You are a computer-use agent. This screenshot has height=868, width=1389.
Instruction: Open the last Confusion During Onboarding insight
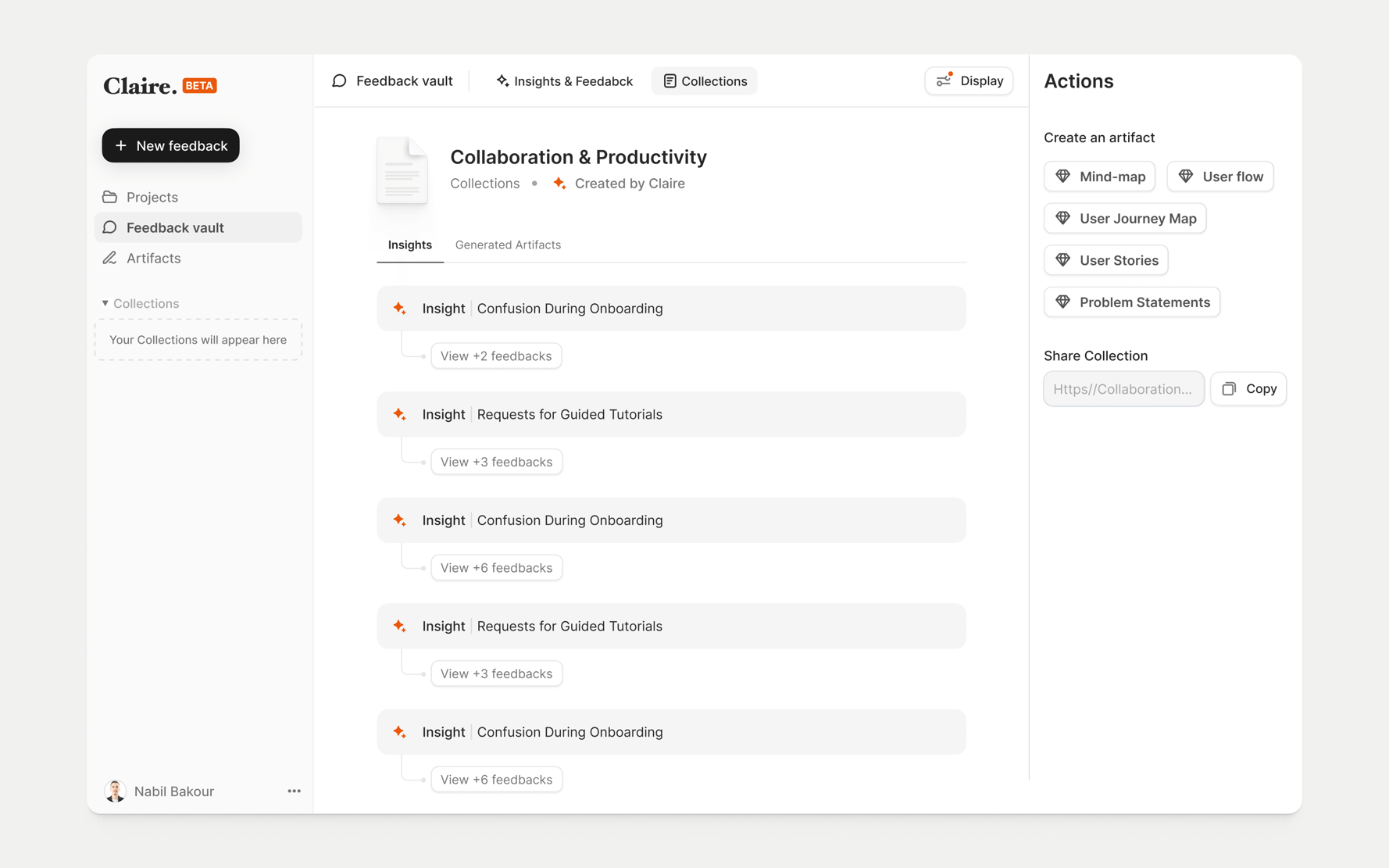click(x=671, y=732)
